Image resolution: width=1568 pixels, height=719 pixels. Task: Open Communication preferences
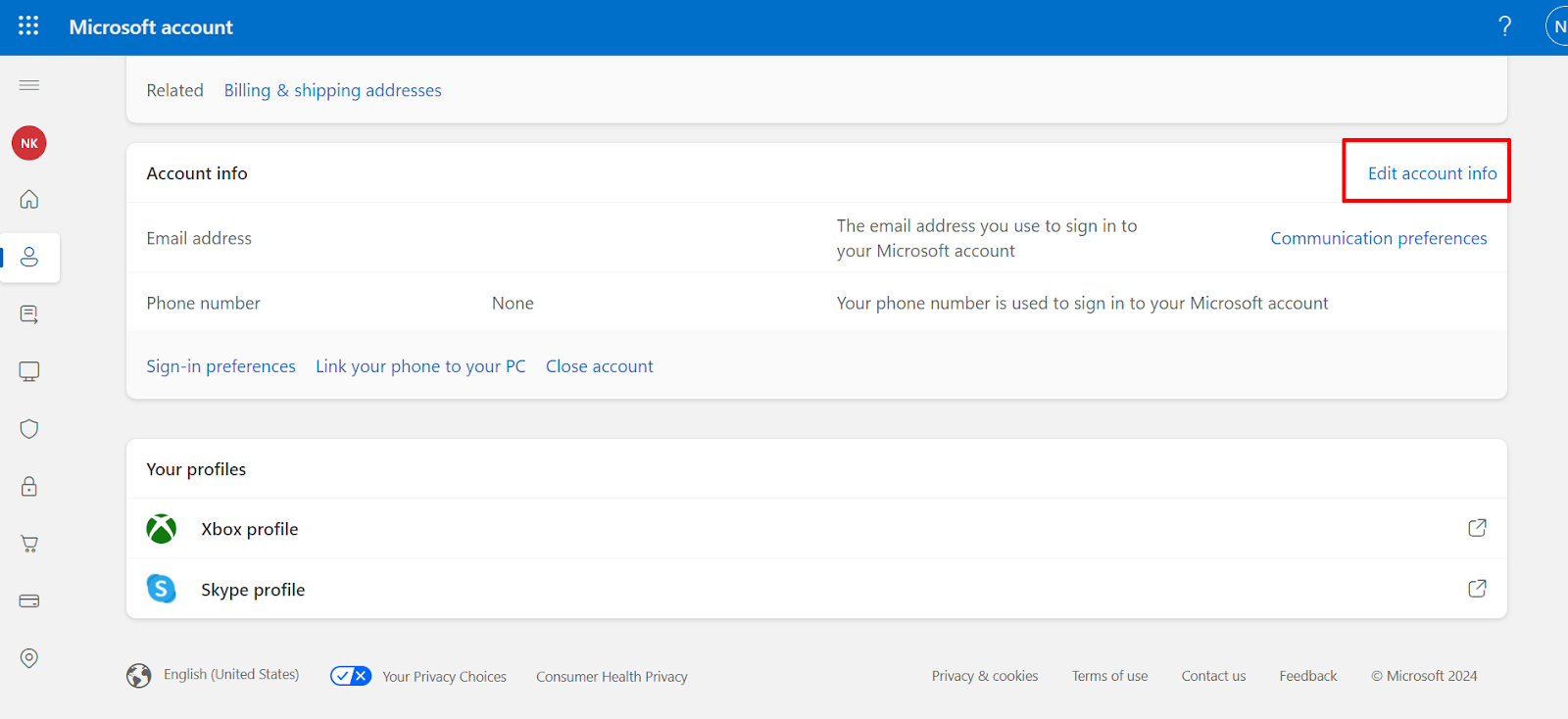tap(1379, 238)
